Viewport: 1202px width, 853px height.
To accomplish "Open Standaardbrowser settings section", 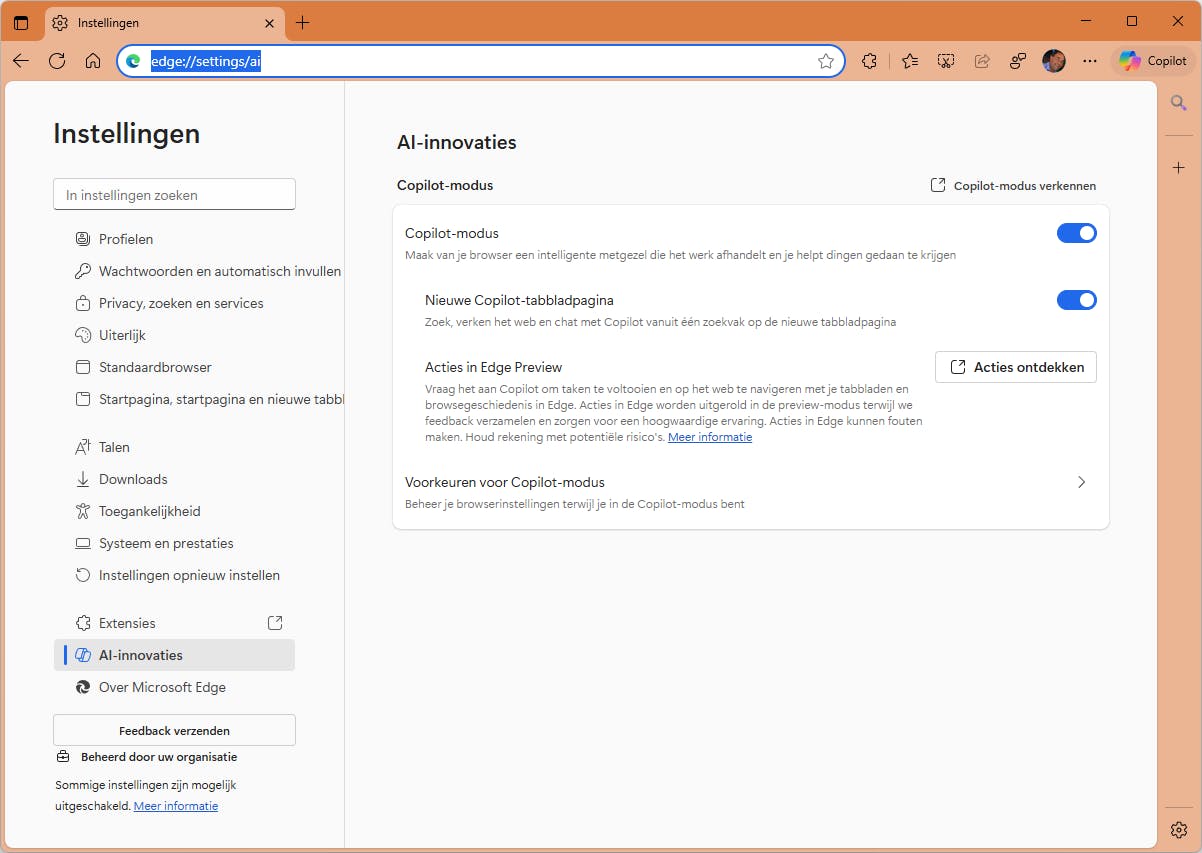I will [174, 367].
